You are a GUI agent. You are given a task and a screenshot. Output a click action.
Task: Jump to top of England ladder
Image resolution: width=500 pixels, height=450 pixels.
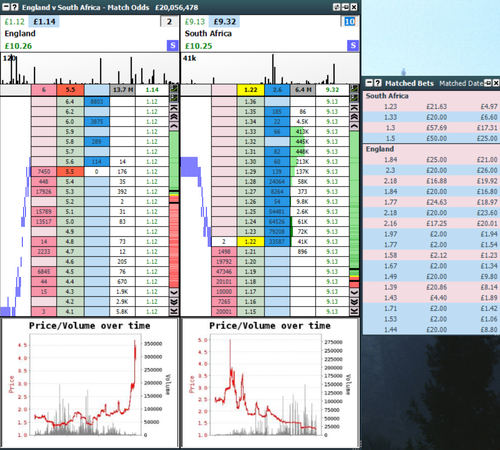[x=174, y=108]
